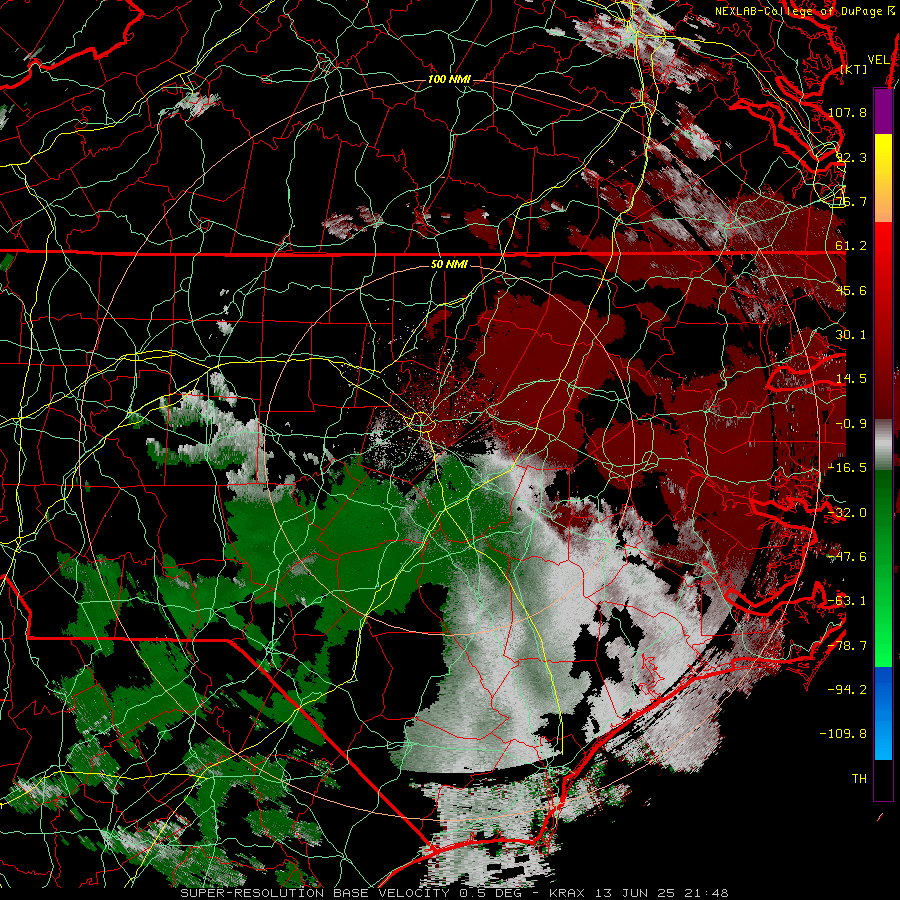The height and width of the screenshot is (900, 900).
Task: Click the TH legend label
Action: coord(859,779)
